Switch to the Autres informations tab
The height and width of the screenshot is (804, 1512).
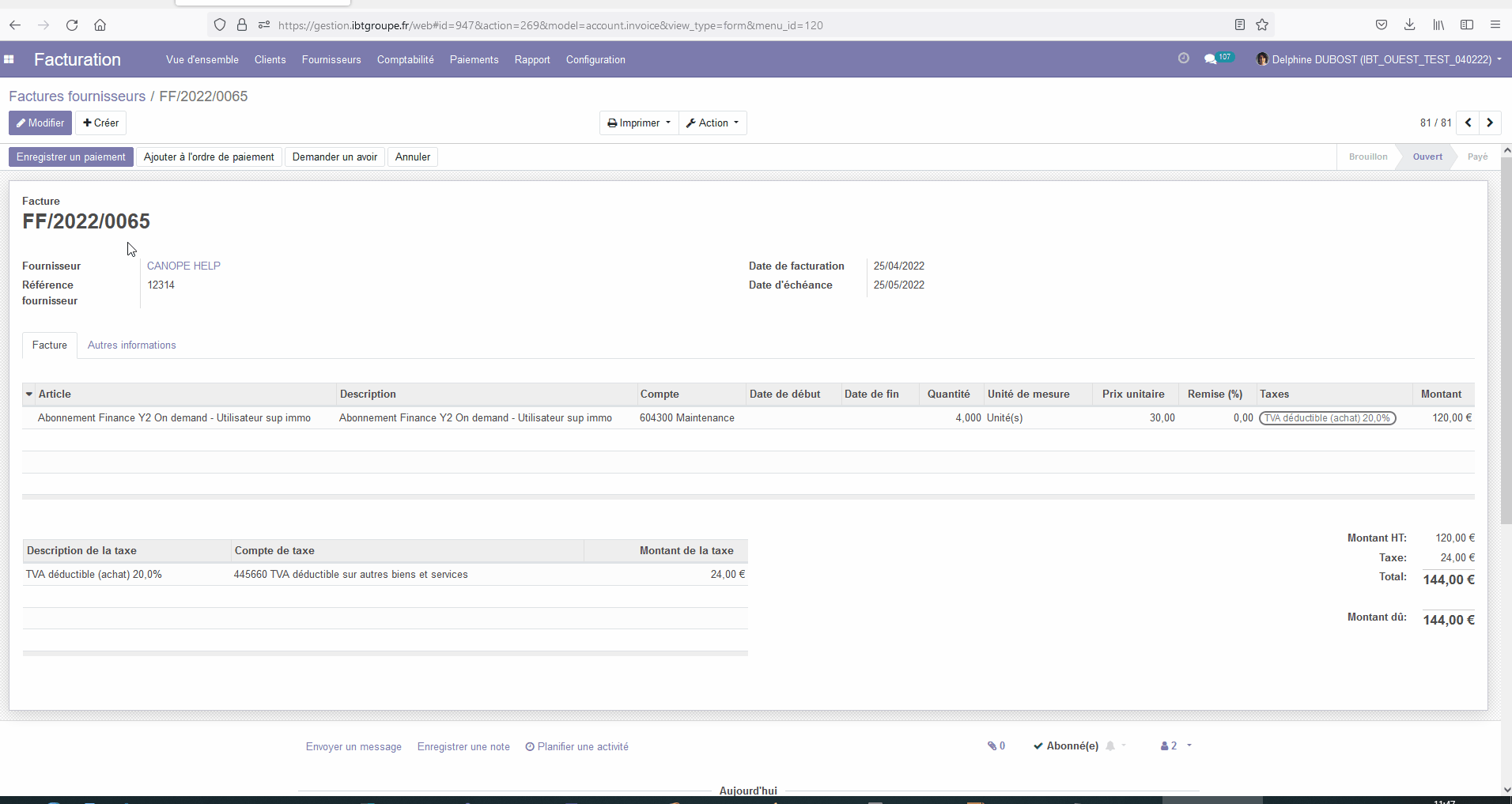pyautogui.click(x=132, y=345)
